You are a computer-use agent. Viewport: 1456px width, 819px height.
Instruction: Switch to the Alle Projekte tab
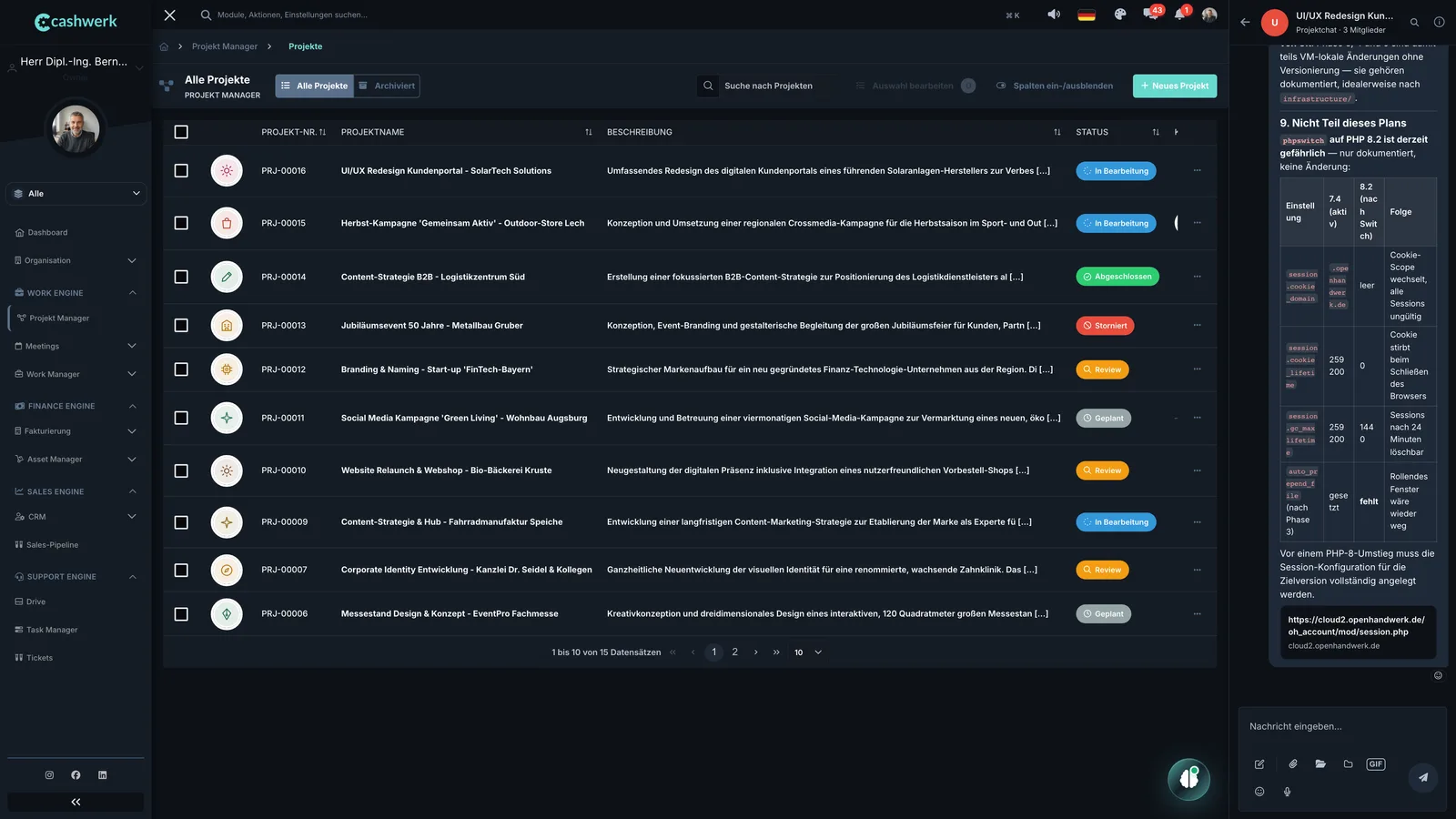314,86
